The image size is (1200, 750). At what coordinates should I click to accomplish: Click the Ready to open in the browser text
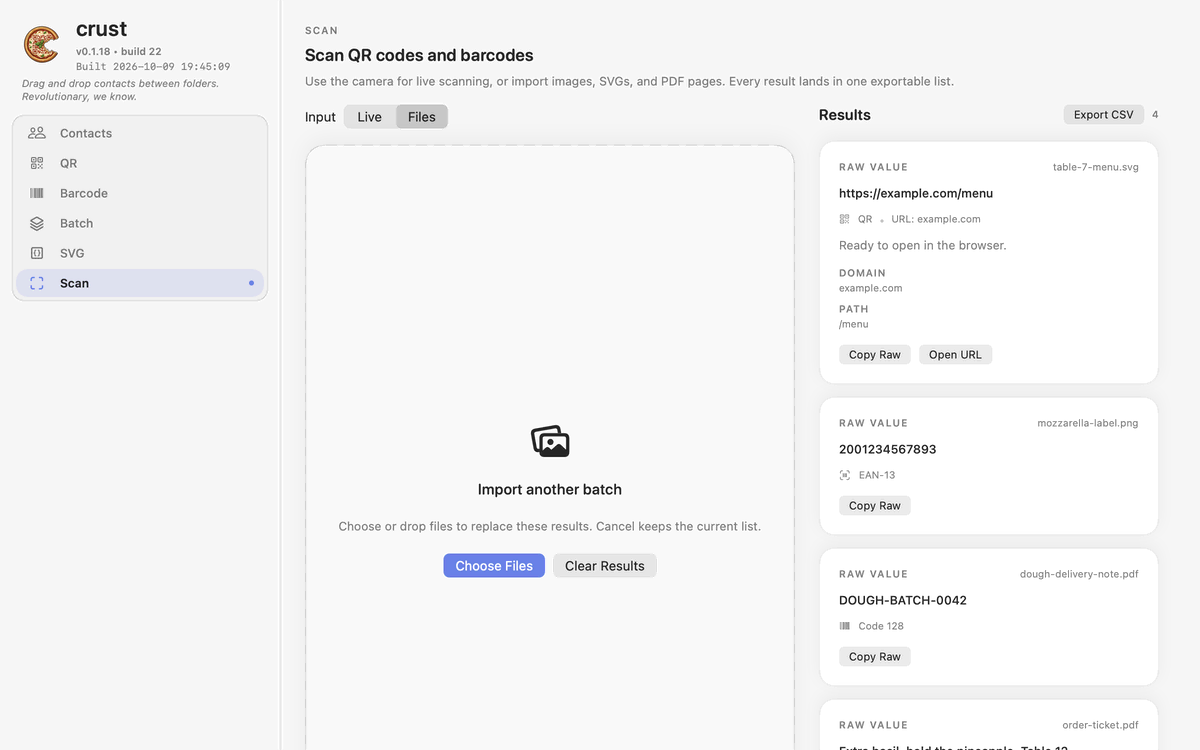[x=923, y=245]
